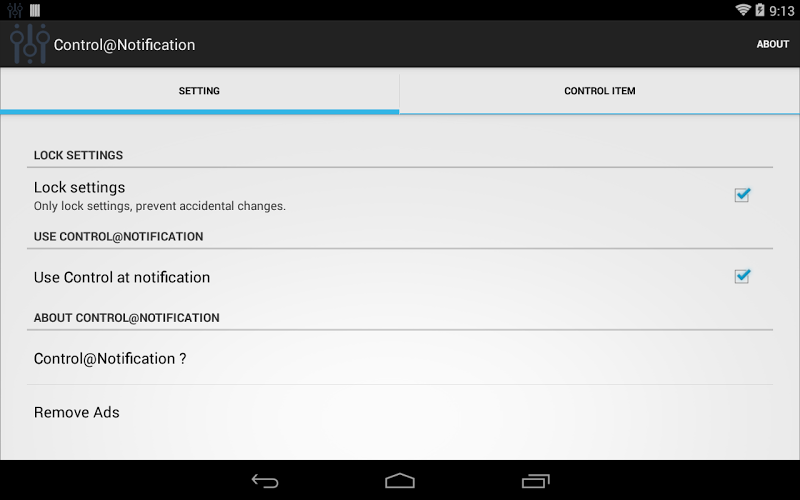Tap the battery charging icon
This screenshot has height=500, width=800.
760,10
